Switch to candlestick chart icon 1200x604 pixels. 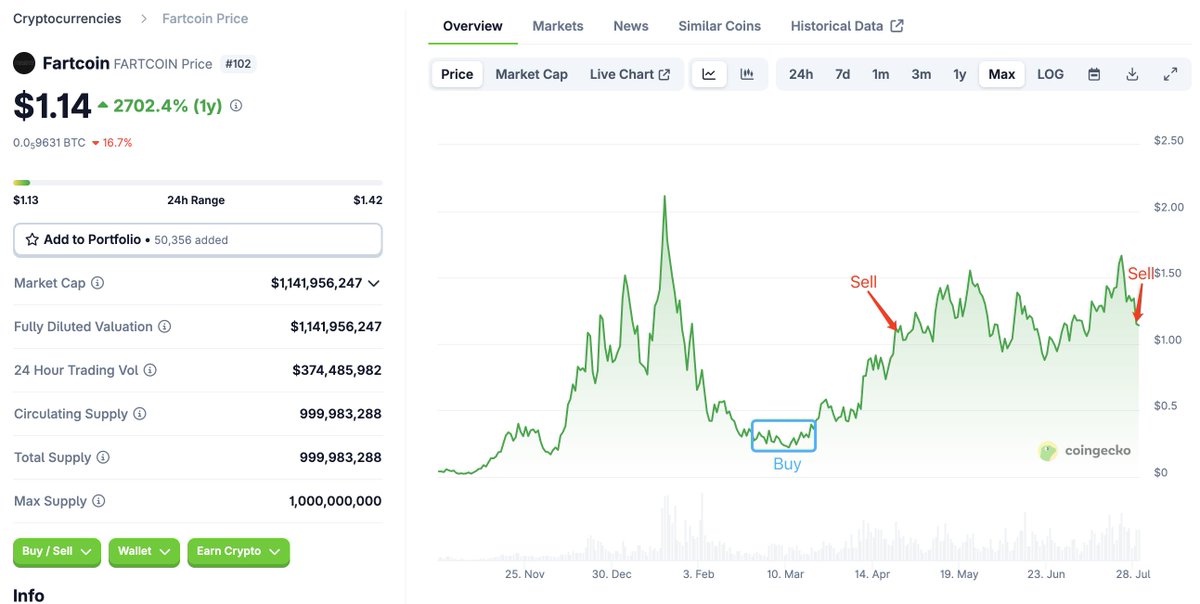coord(746,74)
